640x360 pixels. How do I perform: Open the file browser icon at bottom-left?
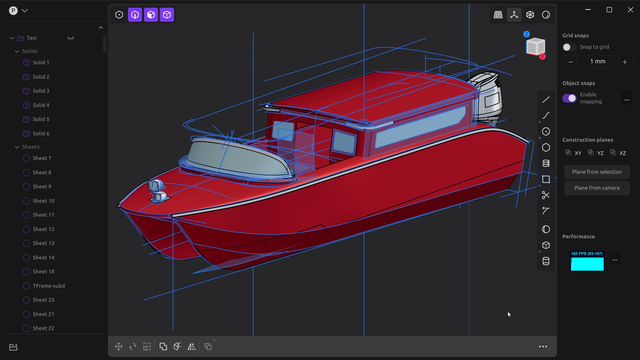point(13,347)
